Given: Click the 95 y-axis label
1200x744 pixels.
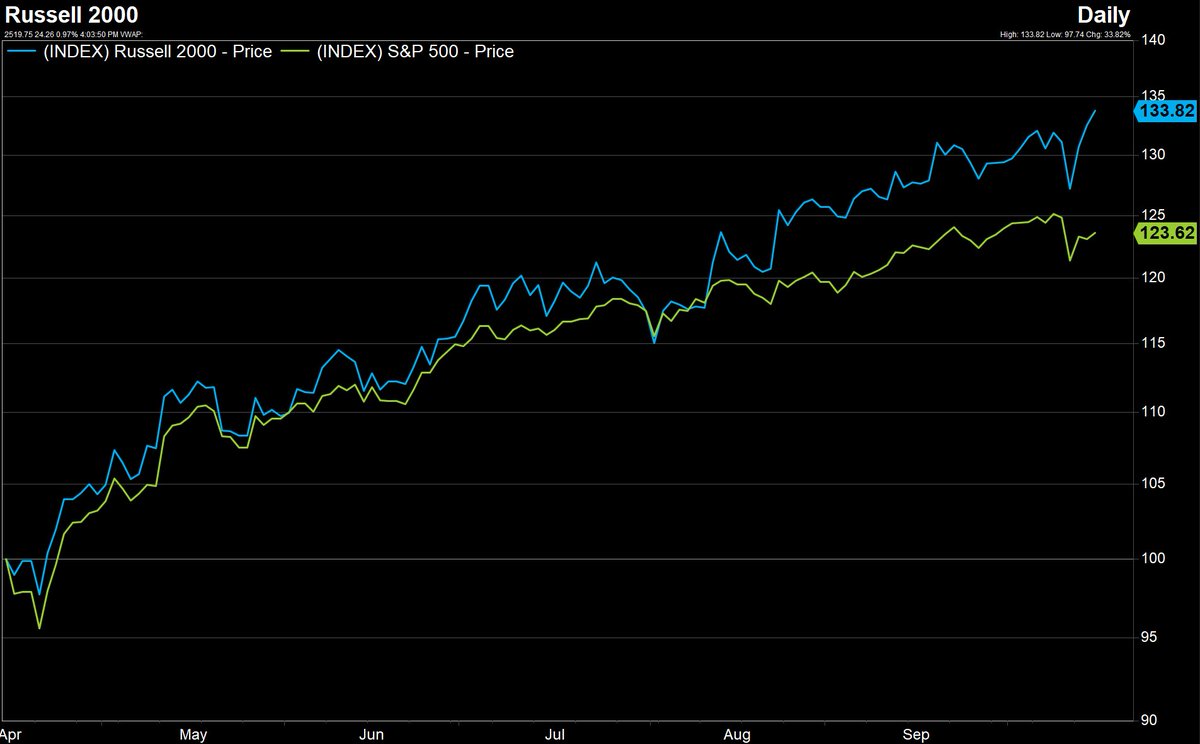Looking at the screenshot, I should point(1147,637).
